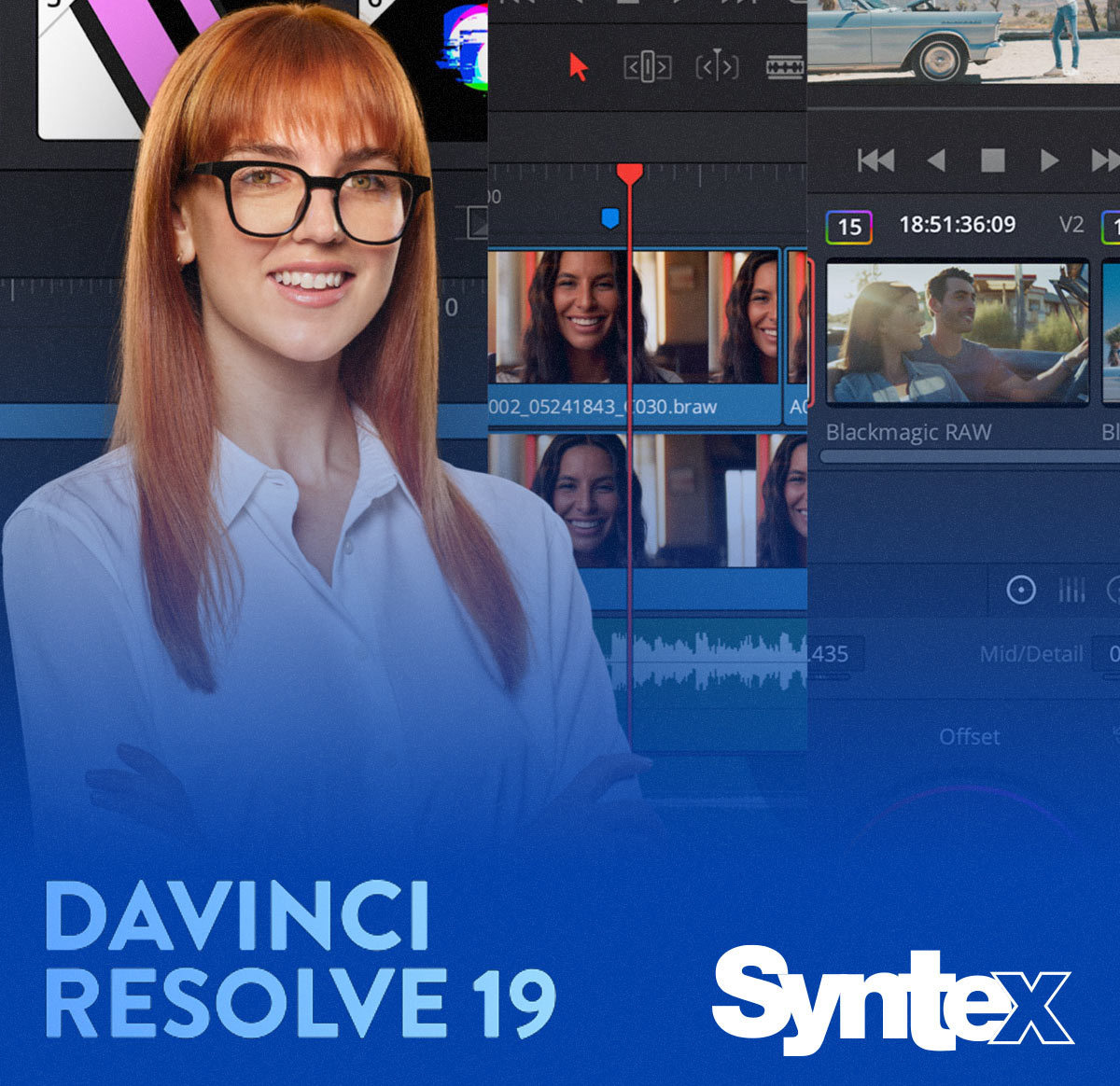This screenshot has height=1086, width=1120.
Task: Click the red playhead handle on ruler
Action: [630, 174]
